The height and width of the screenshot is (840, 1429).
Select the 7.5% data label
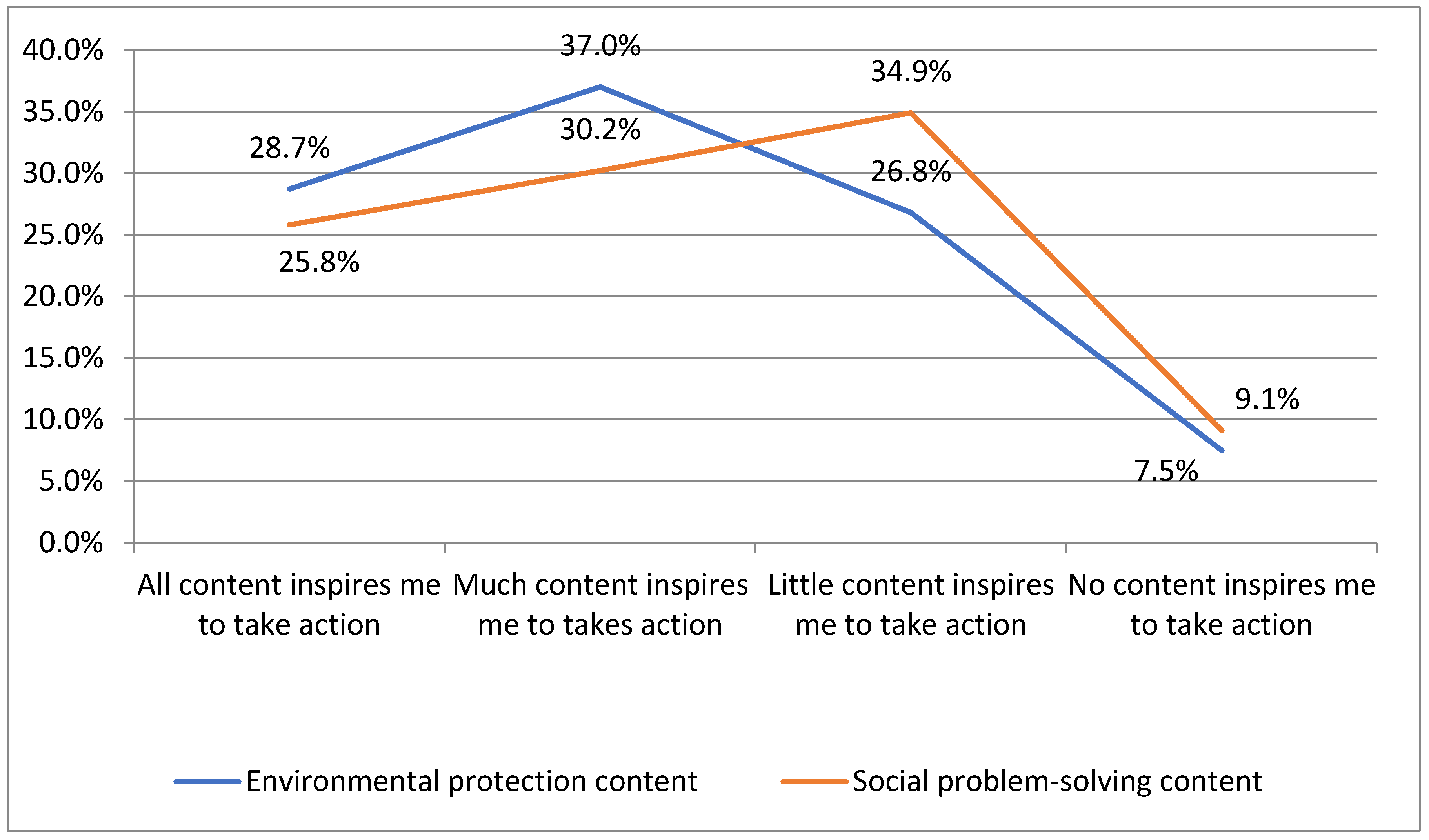(1166, 471)
